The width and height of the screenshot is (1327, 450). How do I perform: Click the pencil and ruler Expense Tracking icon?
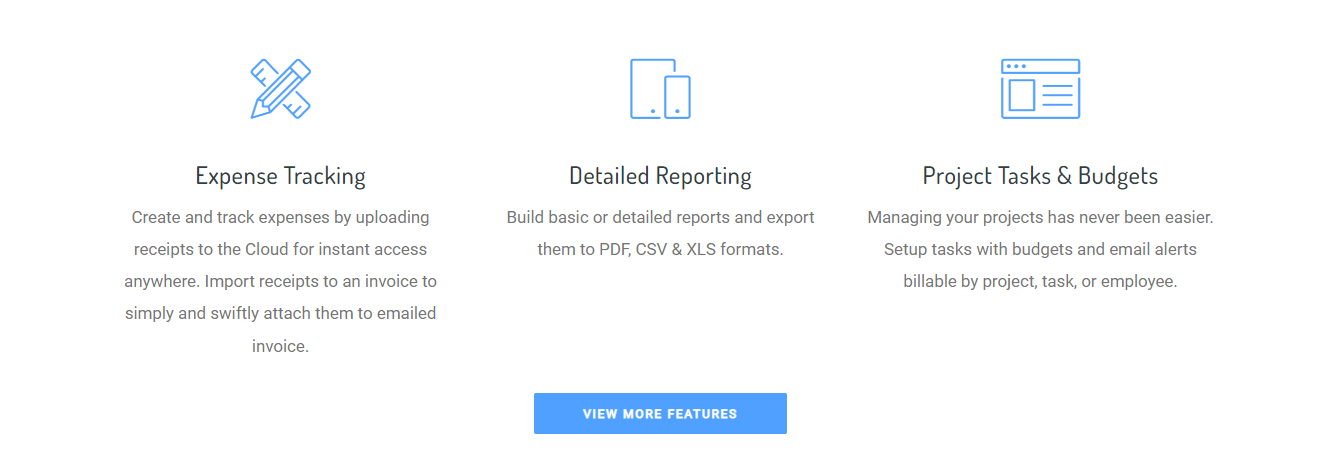pyautogui.click(x=280, y=89)
